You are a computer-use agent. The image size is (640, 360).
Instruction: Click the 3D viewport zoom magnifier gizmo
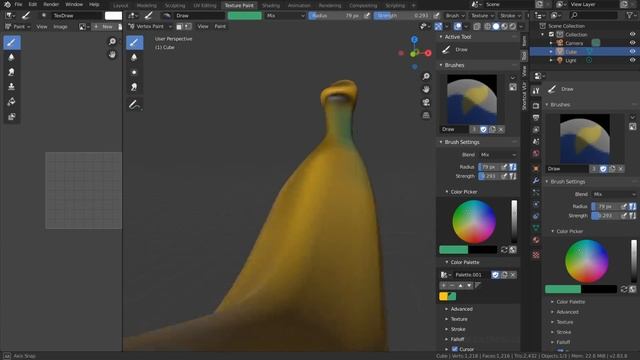click(426, 76)
